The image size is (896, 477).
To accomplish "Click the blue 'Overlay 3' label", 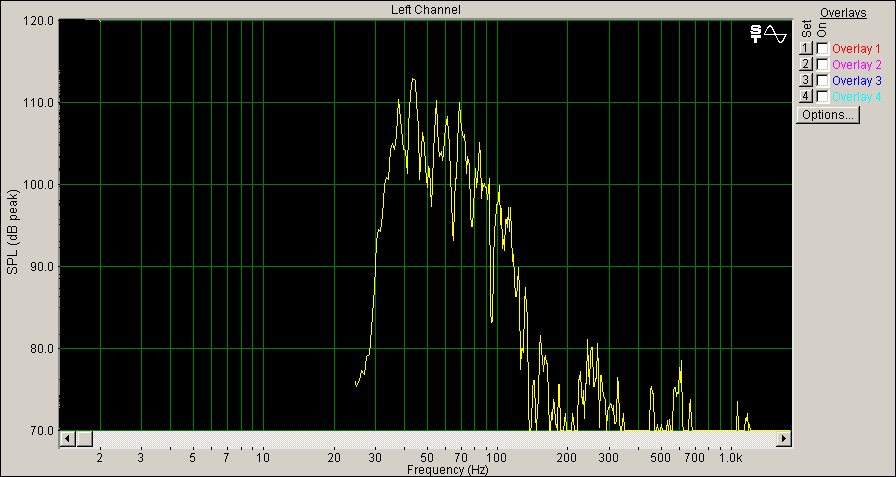I will (857, 81).
